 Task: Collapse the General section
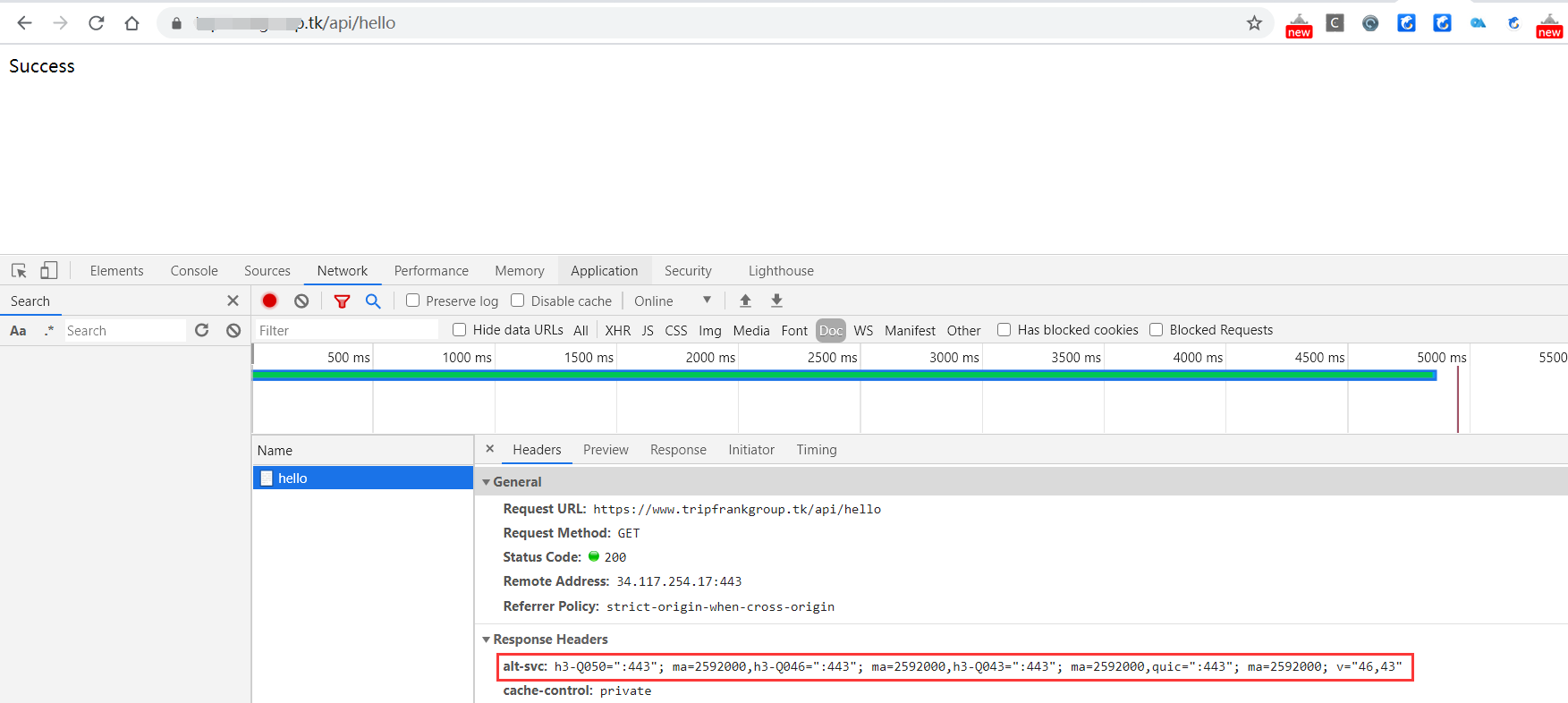point(486,482)
